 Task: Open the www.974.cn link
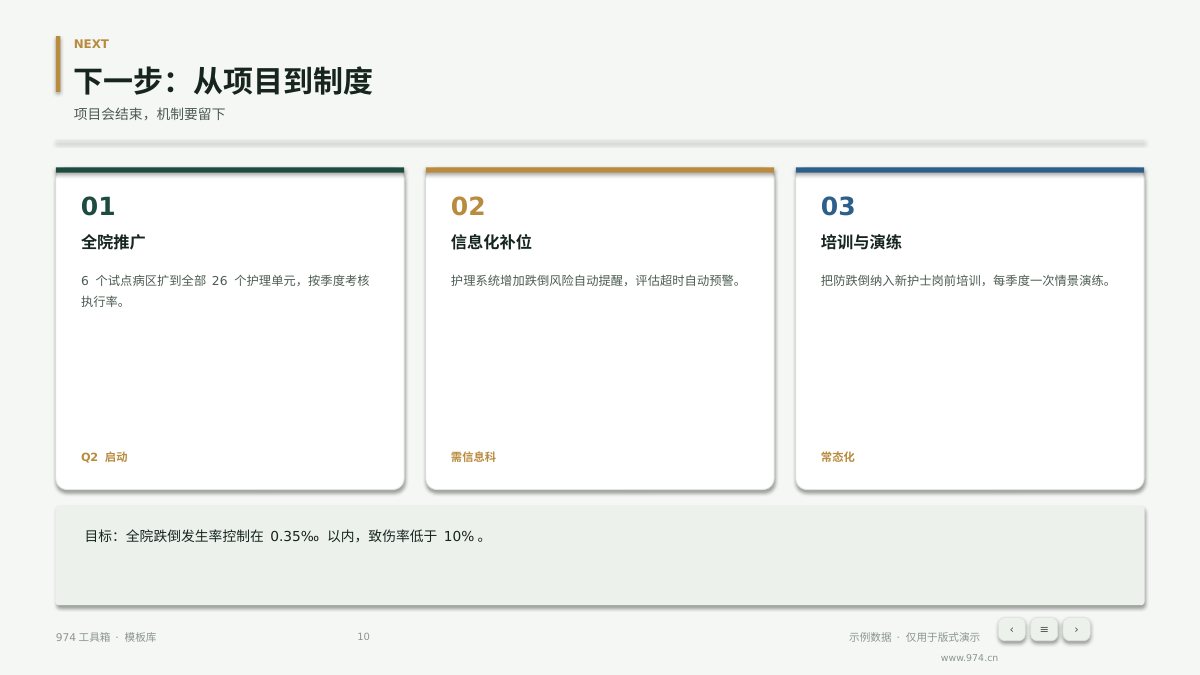pyautogui.click(x=969, y=658)
